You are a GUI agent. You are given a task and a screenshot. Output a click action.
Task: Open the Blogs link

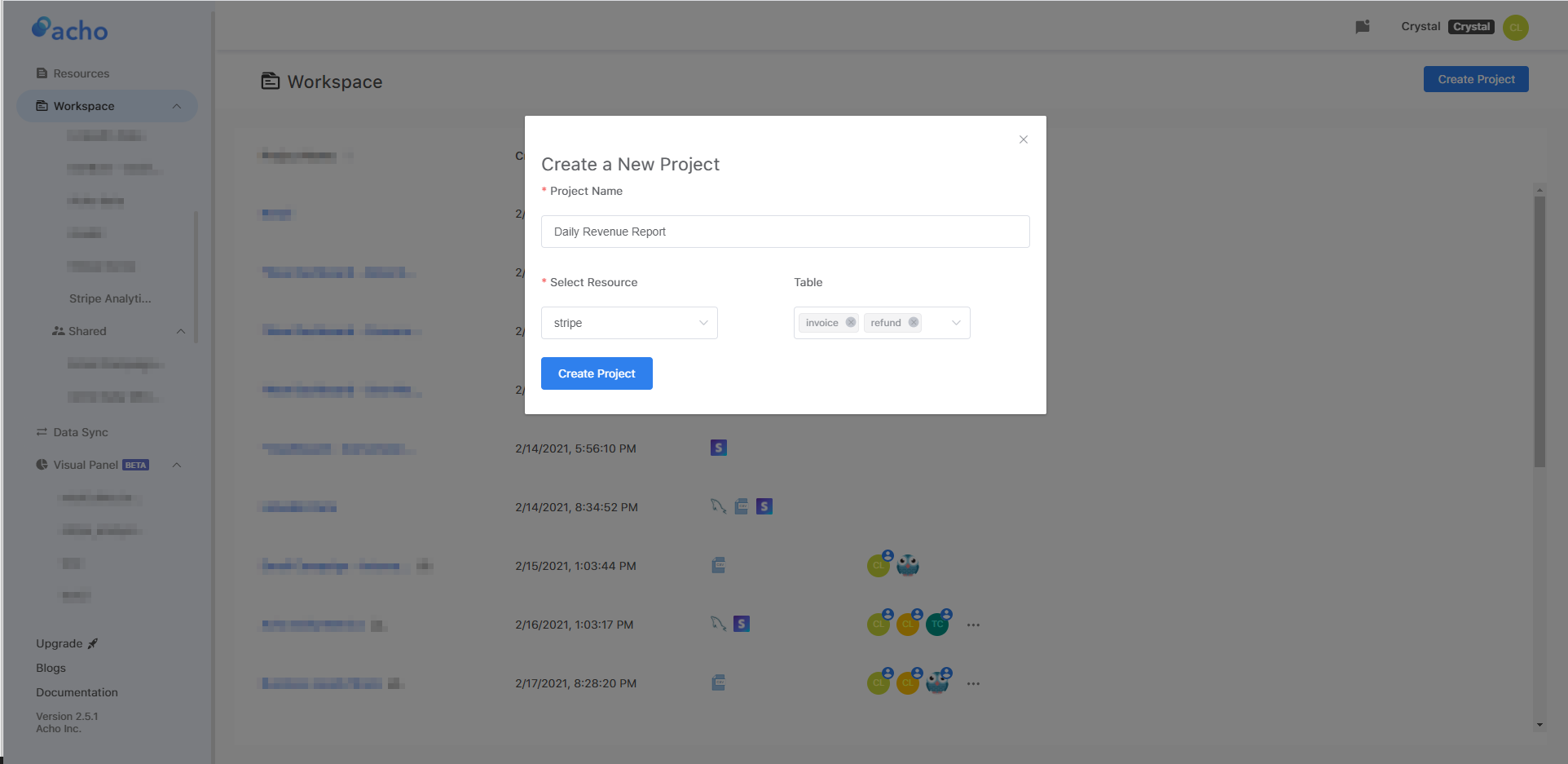pos(51,668)
